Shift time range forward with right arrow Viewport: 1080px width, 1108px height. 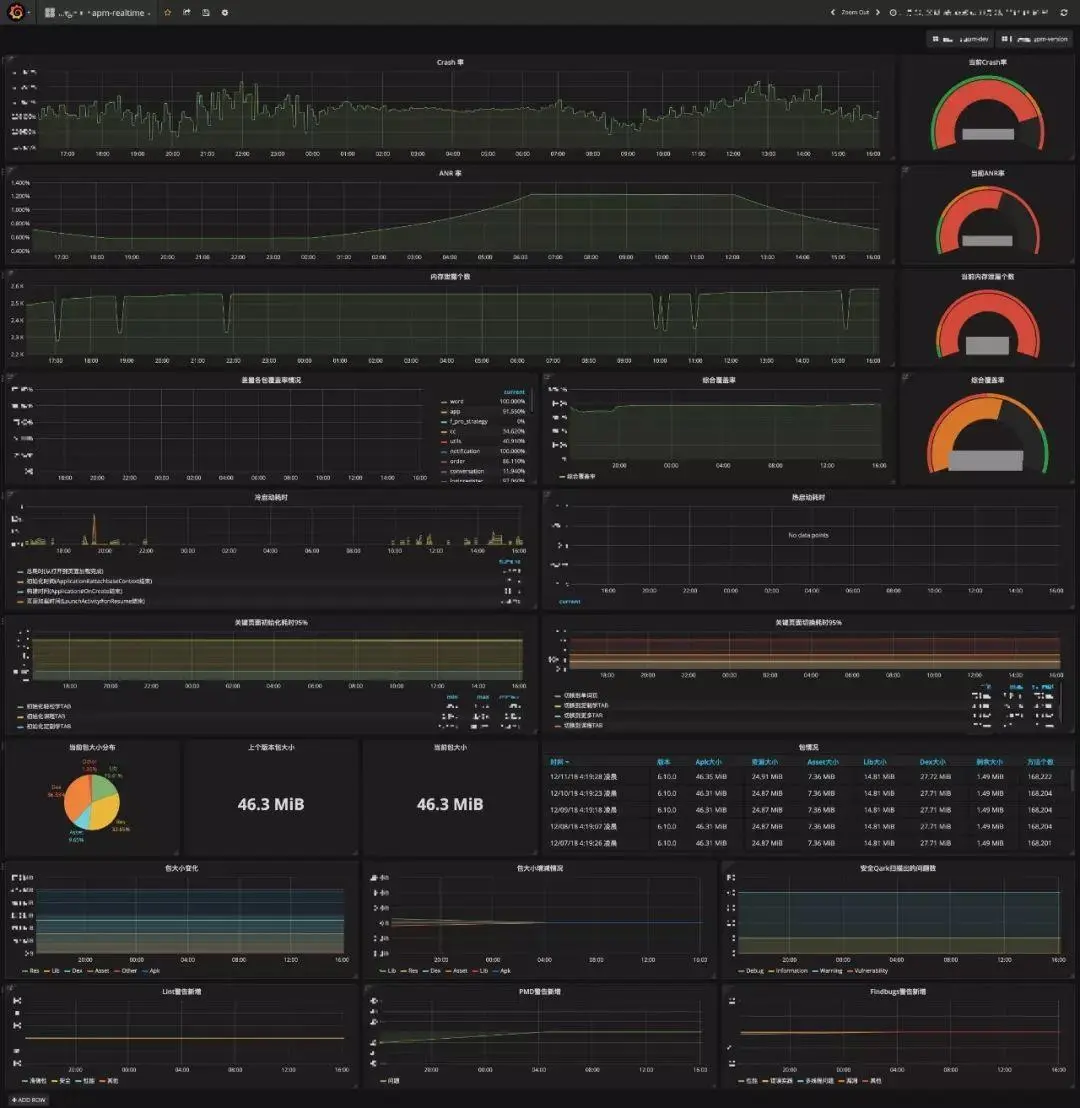tap(878, 12)
